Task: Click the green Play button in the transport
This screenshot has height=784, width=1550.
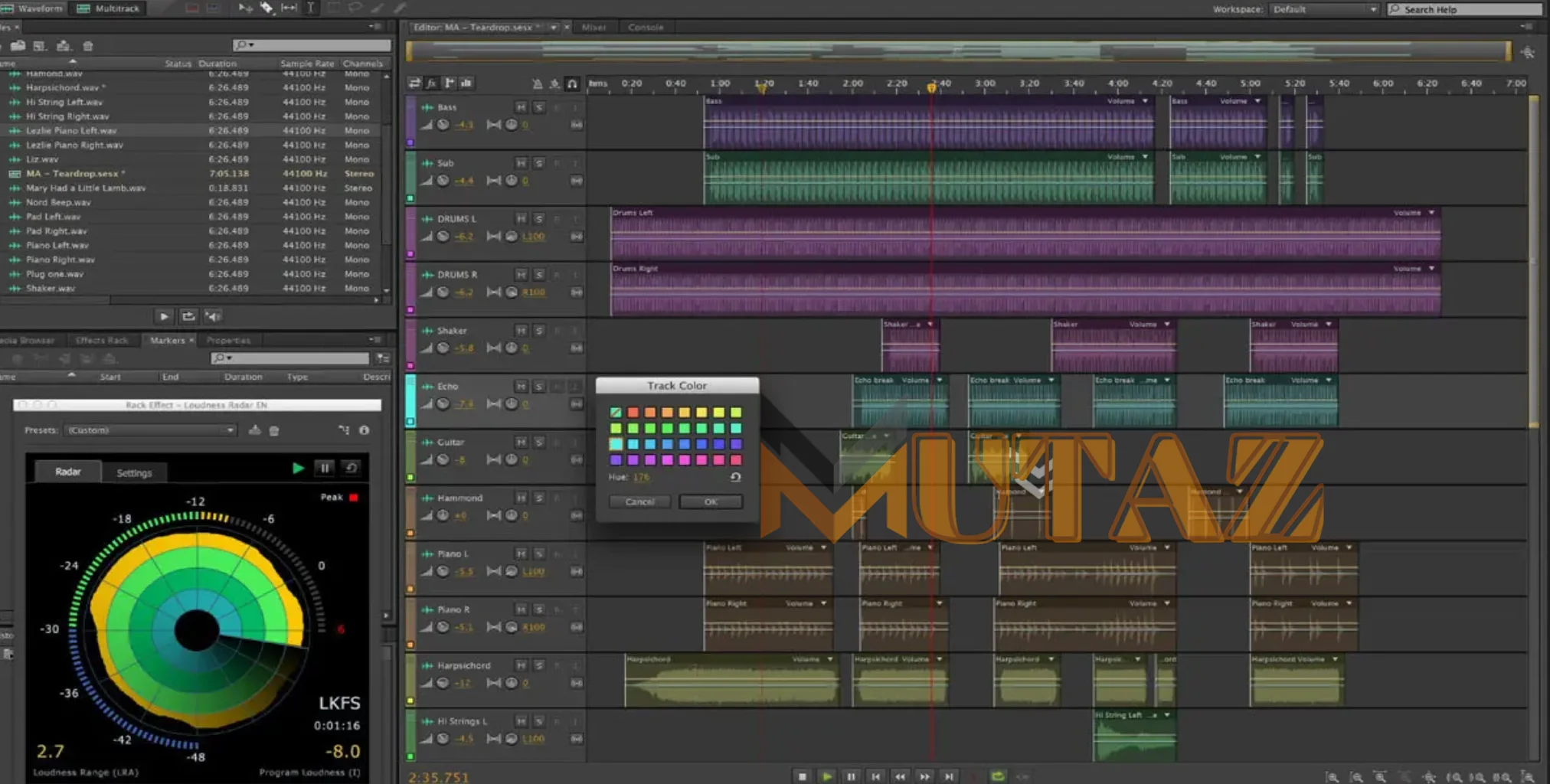Action: (x=826, y=776)
